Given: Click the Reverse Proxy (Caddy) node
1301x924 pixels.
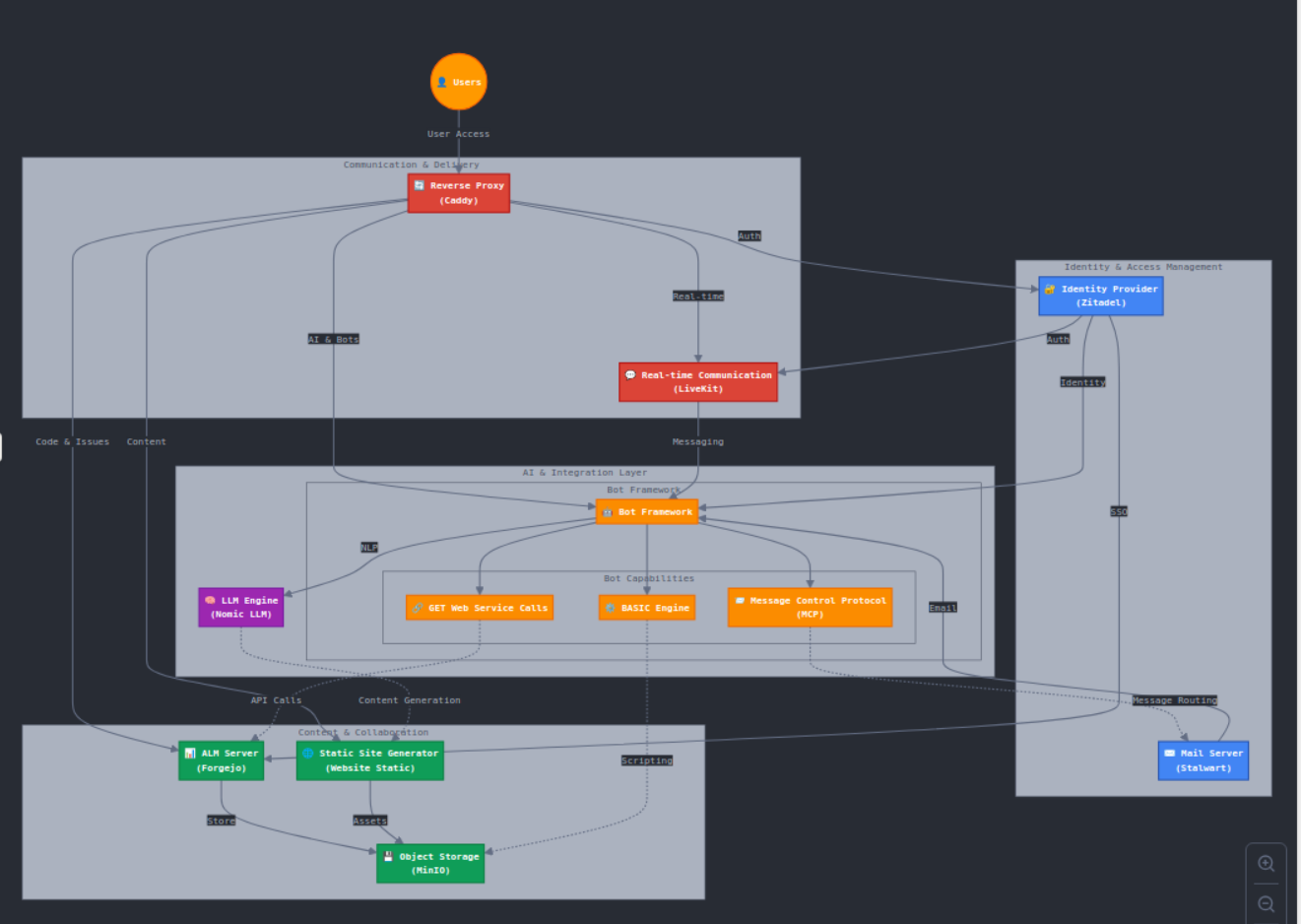Looking at the screenshot, I should [459, 193].
